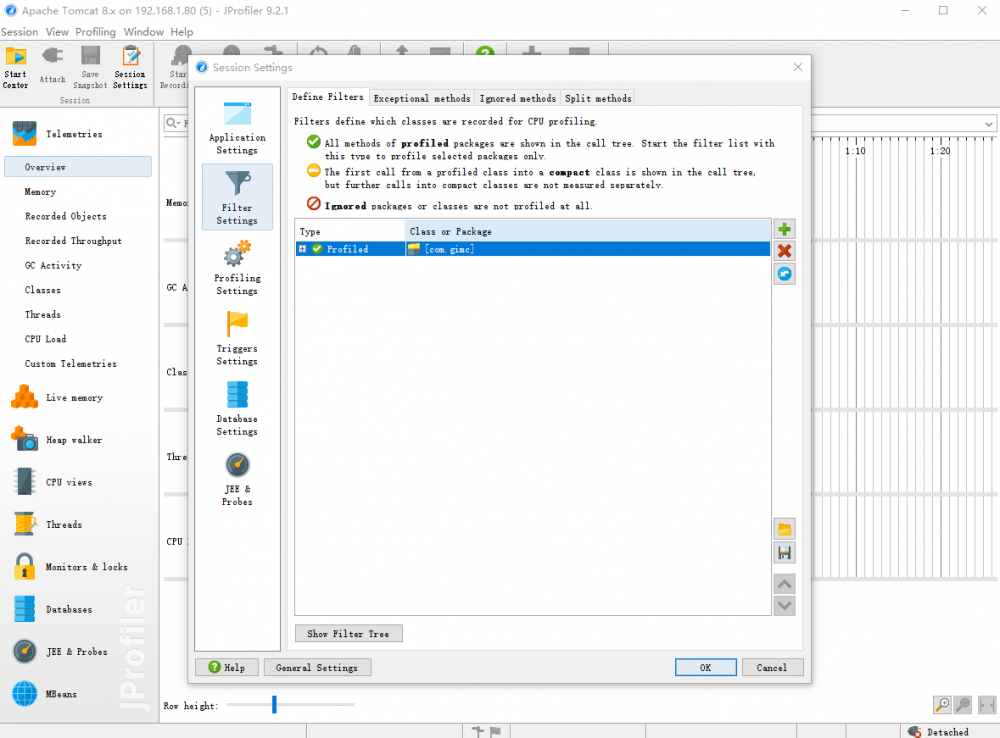
Task: Reset filters with blue circular arrow icon
Action: tap(784, 274)
